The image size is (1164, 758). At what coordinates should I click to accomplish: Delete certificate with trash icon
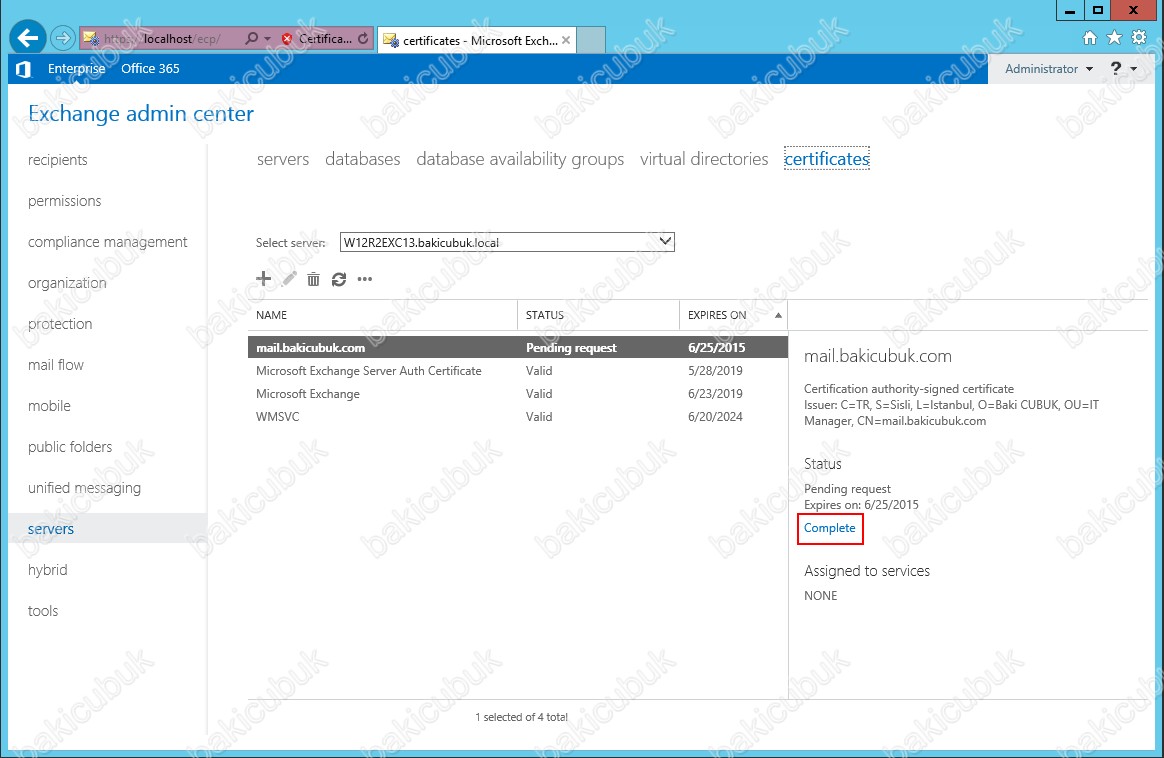(313, 279)
